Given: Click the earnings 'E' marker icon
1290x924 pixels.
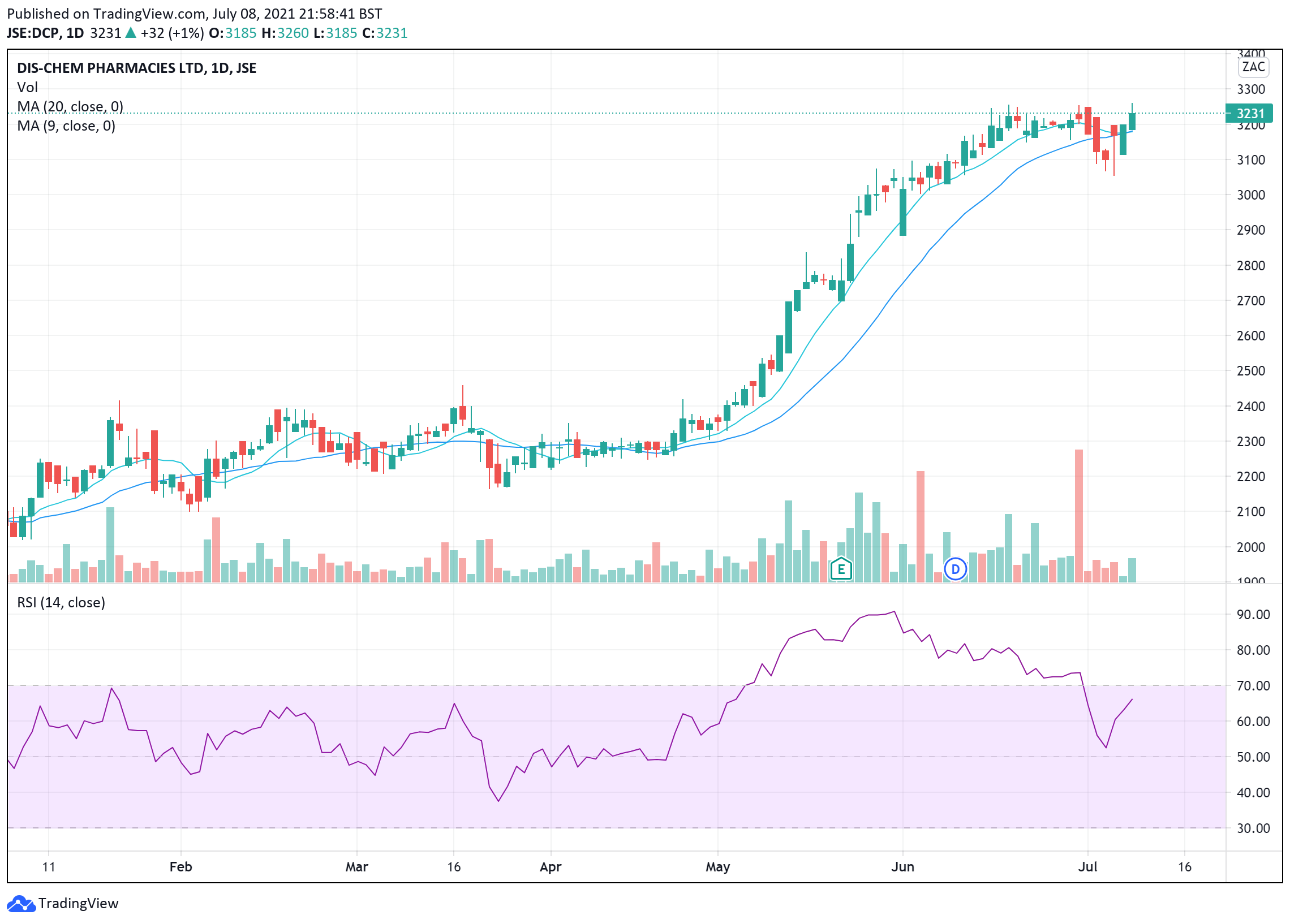Looking at the screenshot, I should 841,569.
